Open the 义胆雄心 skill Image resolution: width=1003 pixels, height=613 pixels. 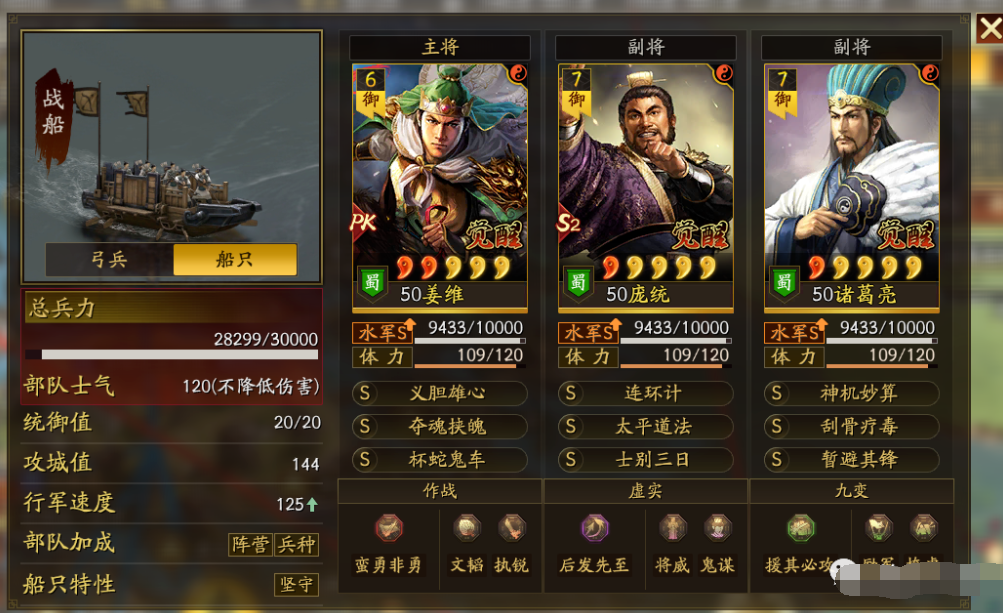[x=440, y=393]
